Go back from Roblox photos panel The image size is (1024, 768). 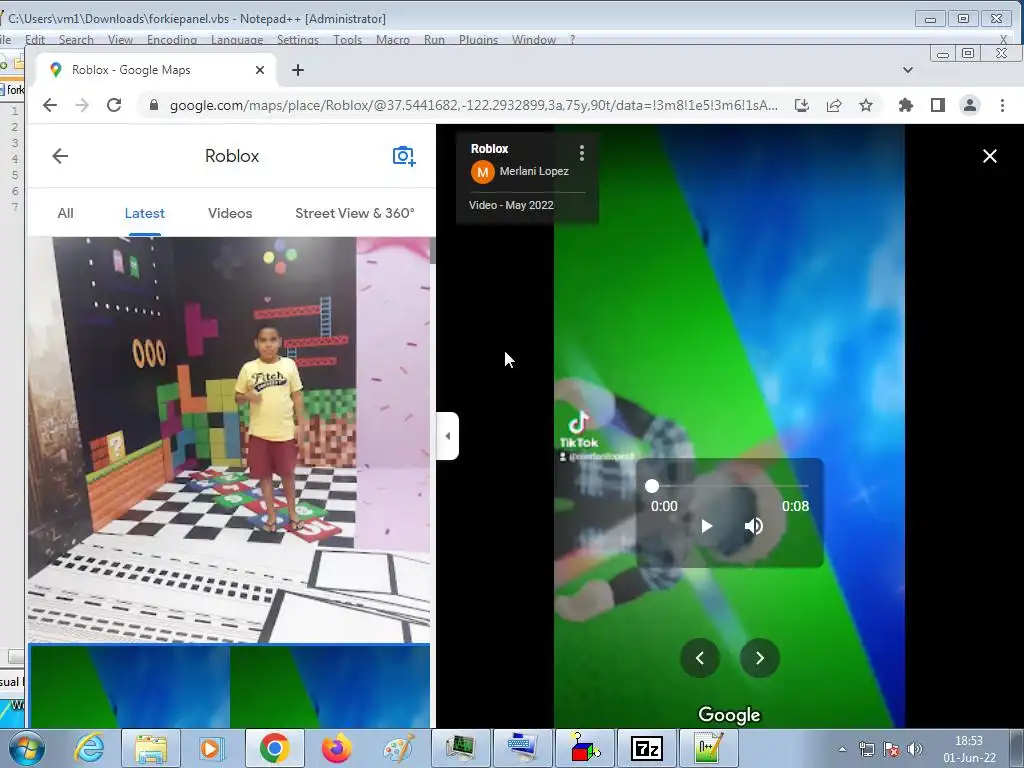coord(60,156)
